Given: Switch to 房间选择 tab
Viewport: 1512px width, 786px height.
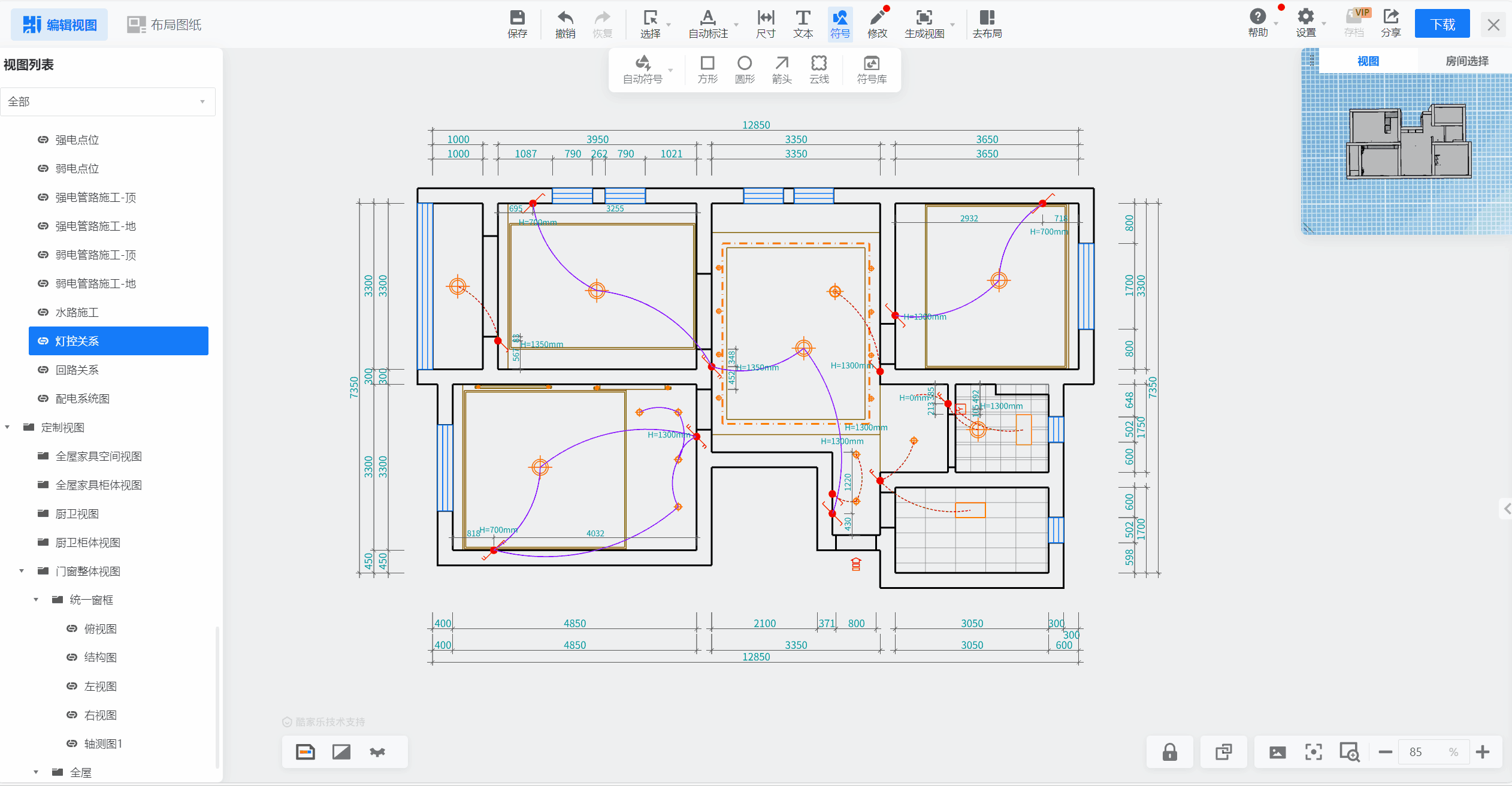Looking at the screenshot, I should 1466,61.
